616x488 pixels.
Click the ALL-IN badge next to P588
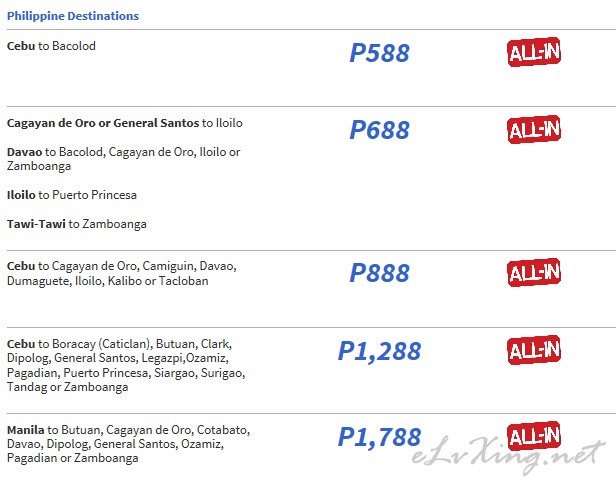[534, 52]
